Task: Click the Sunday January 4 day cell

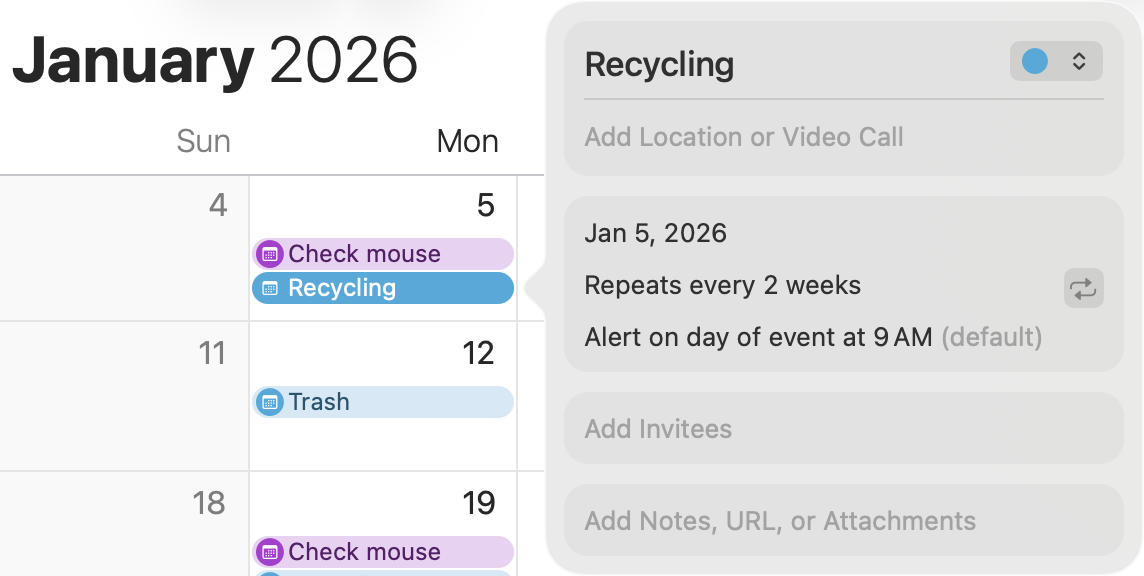Action: tap(125, 250)
